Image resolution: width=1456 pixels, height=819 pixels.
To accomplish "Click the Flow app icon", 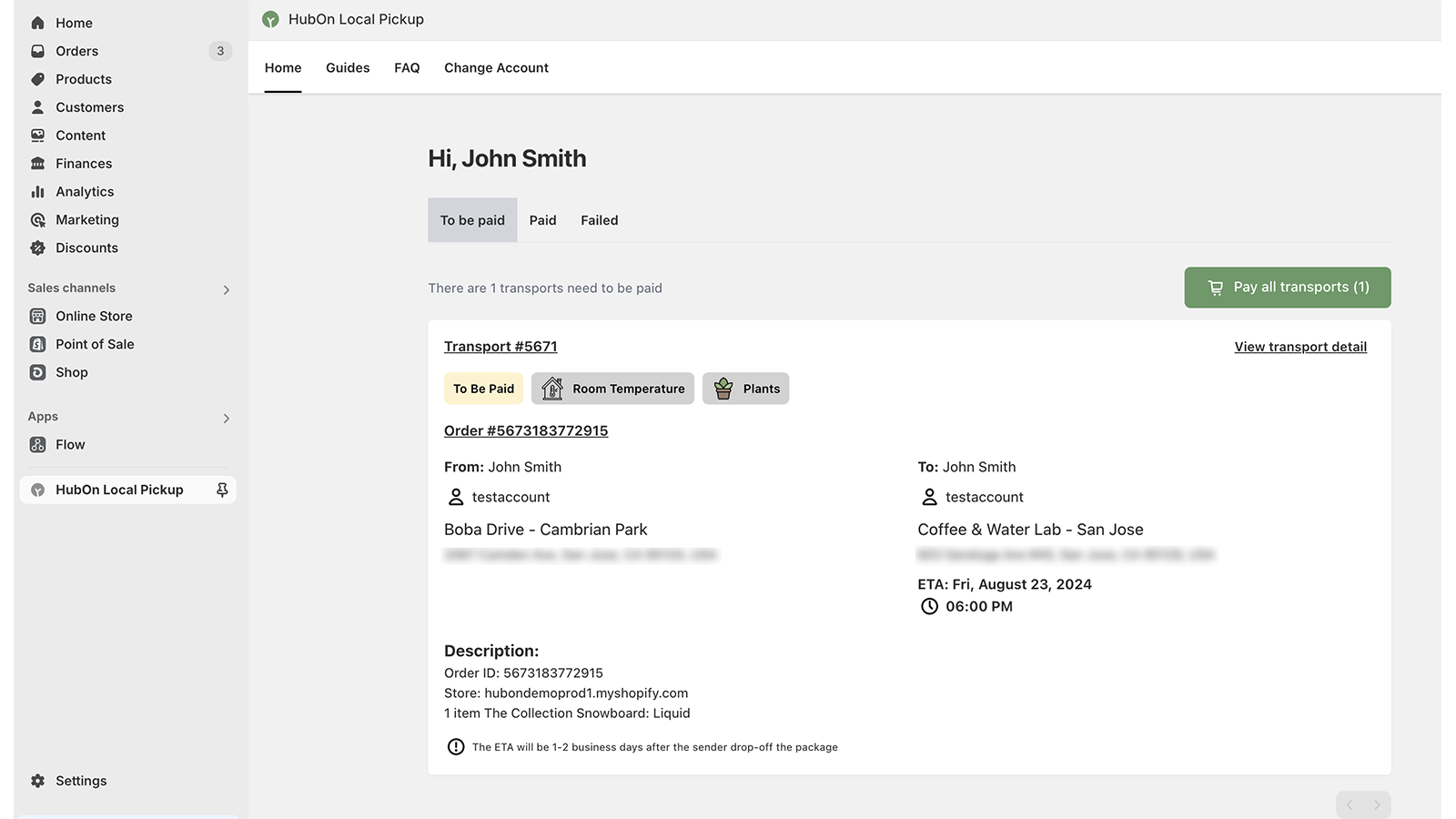I will click(x=37, y=445).
